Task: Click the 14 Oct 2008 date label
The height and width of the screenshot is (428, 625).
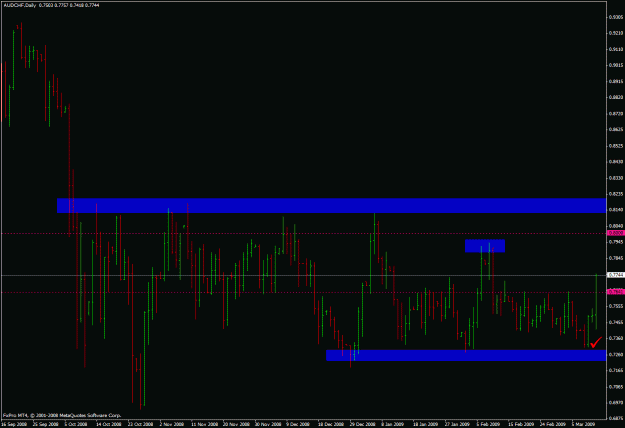Action: pos(108,424)
